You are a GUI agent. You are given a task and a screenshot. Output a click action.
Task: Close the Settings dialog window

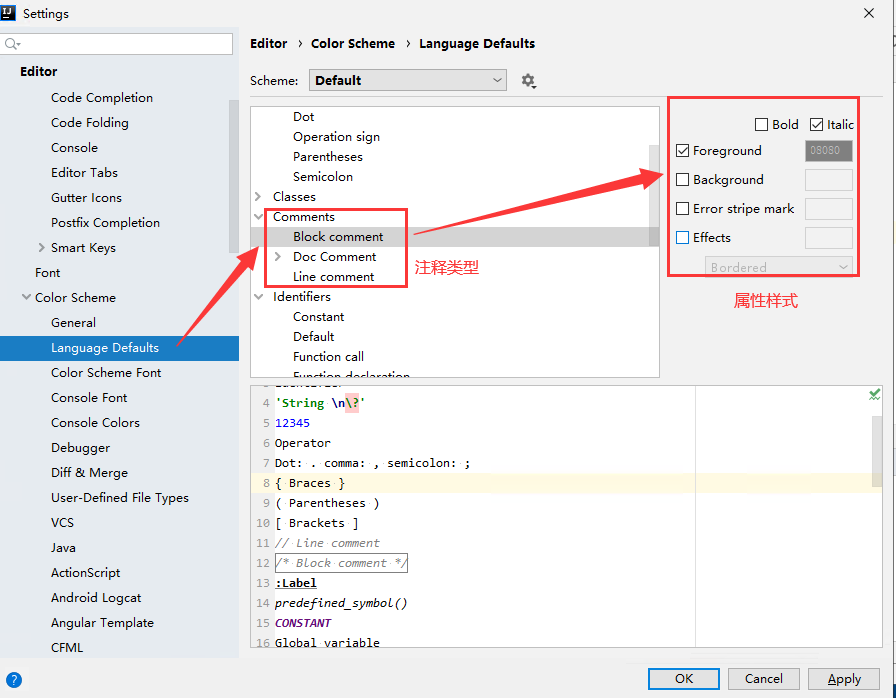(x=869, y=13)
